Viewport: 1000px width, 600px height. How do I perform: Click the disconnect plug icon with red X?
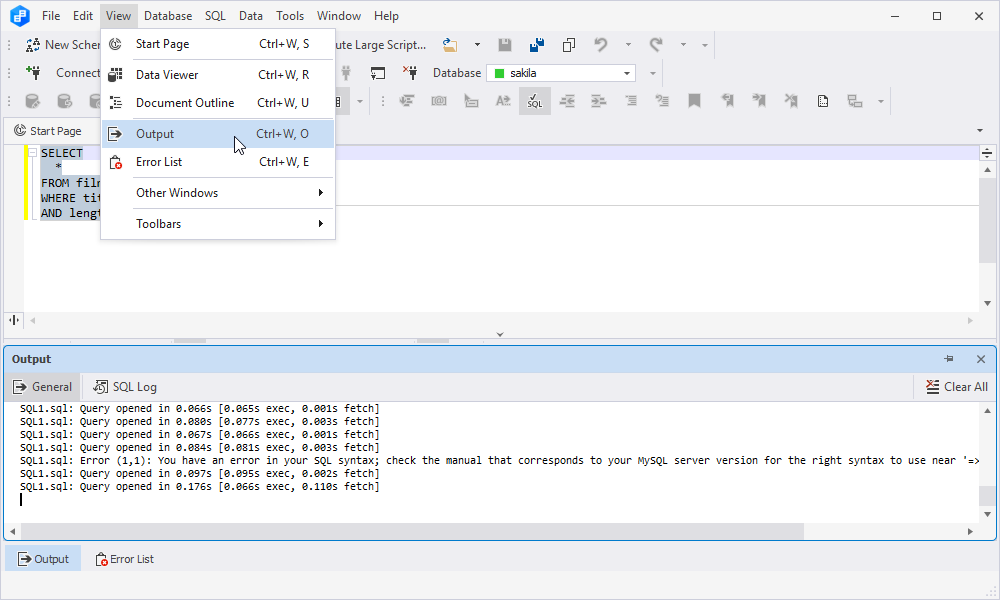point(410,73)
